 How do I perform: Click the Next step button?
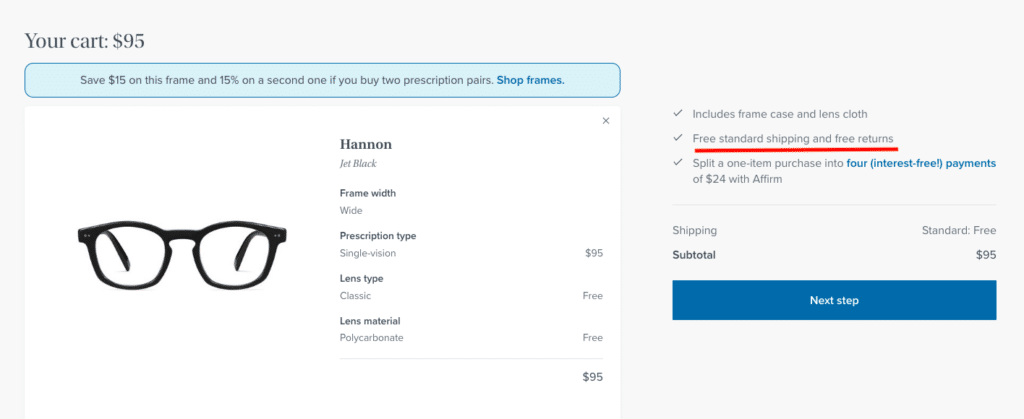click(834, 300)
